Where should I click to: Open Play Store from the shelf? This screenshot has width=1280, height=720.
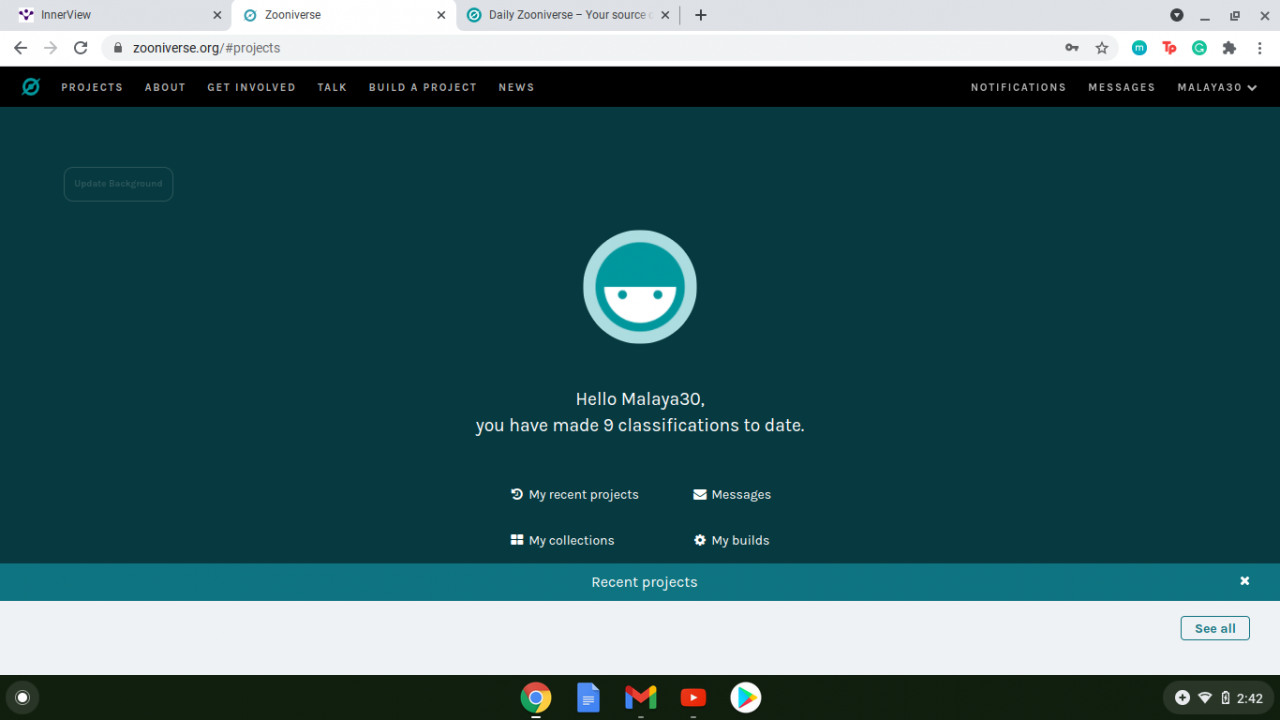pos(745,697)
